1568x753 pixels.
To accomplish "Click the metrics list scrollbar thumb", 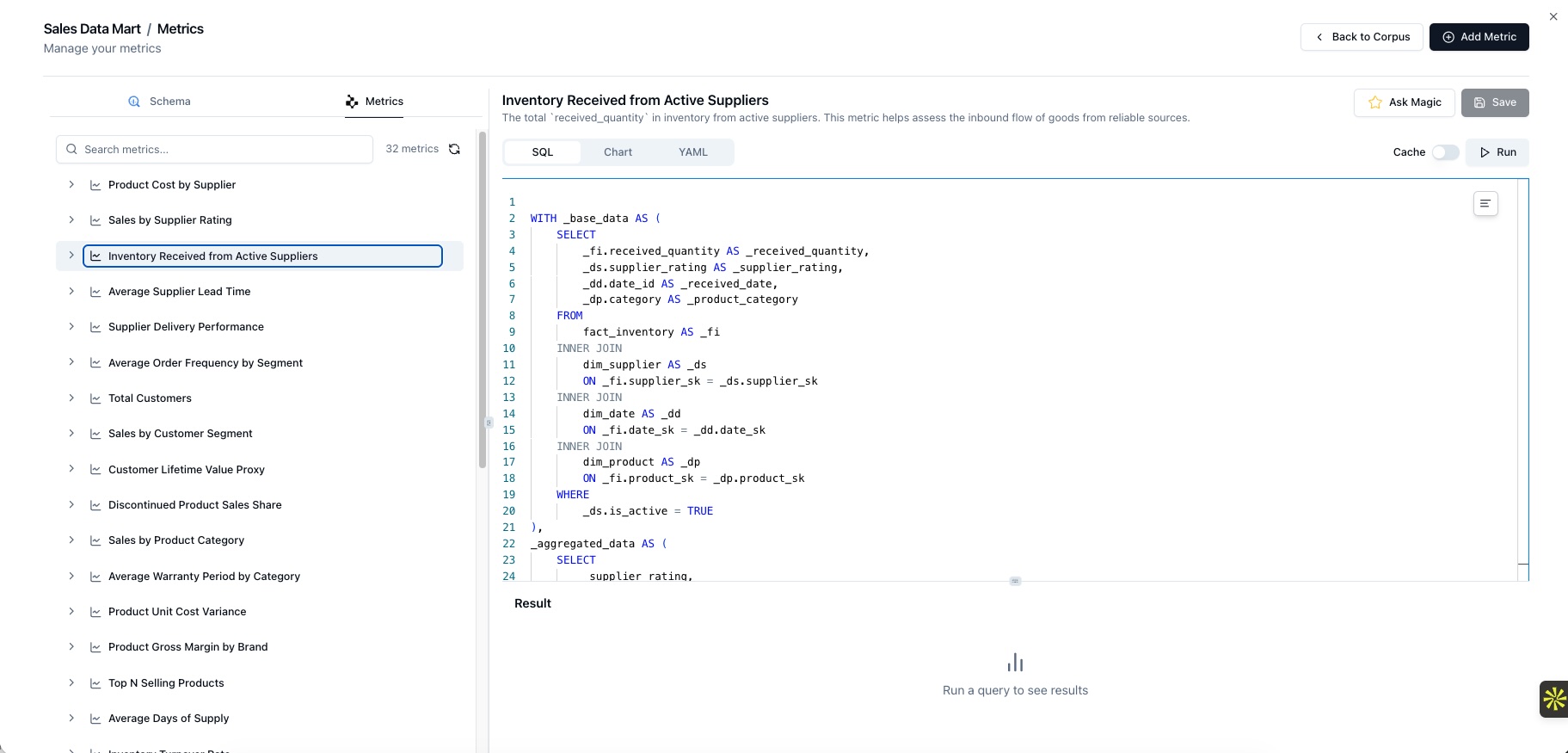I will click(483, 299).
